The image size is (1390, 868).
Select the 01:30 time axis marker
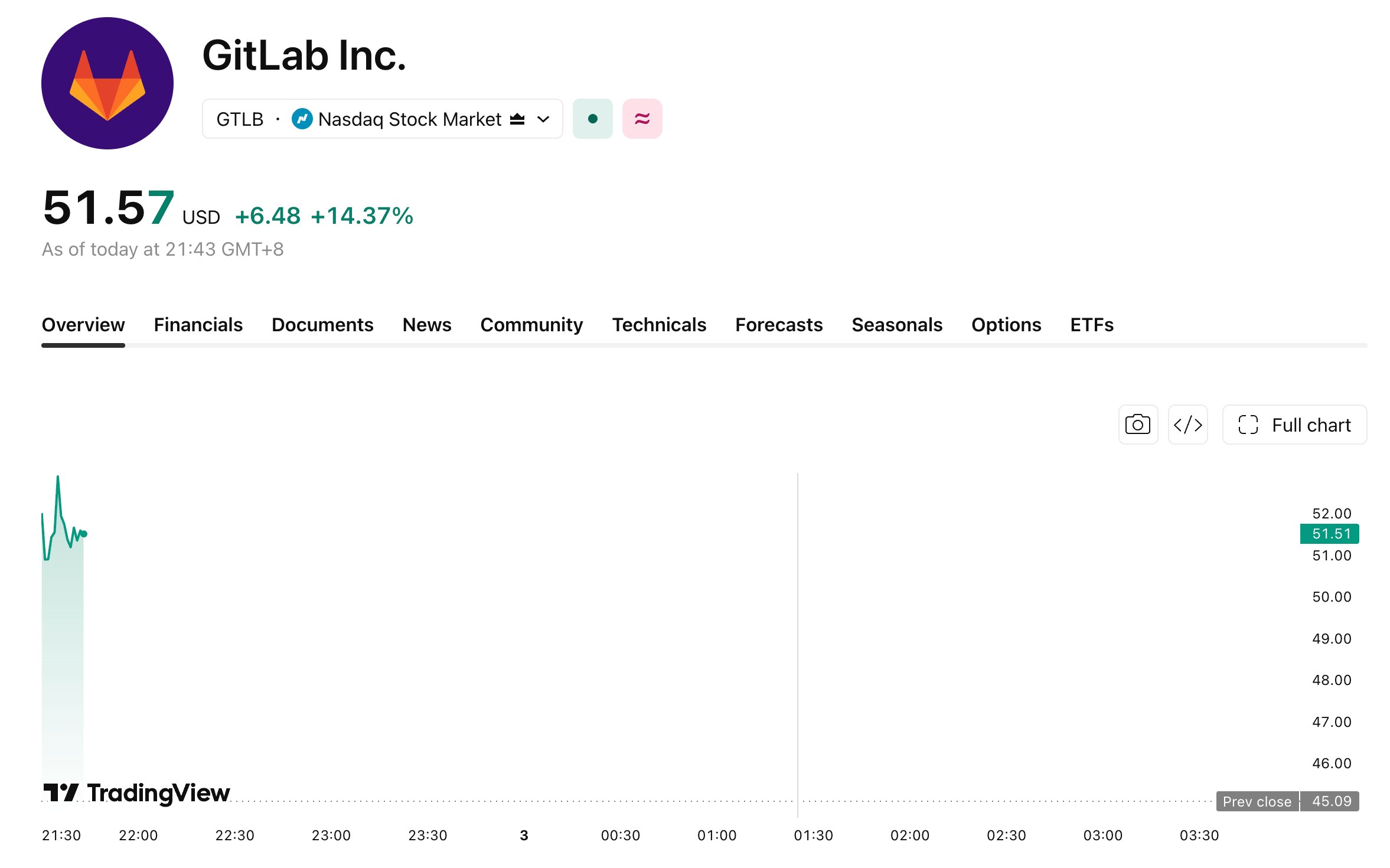[813, 835]
